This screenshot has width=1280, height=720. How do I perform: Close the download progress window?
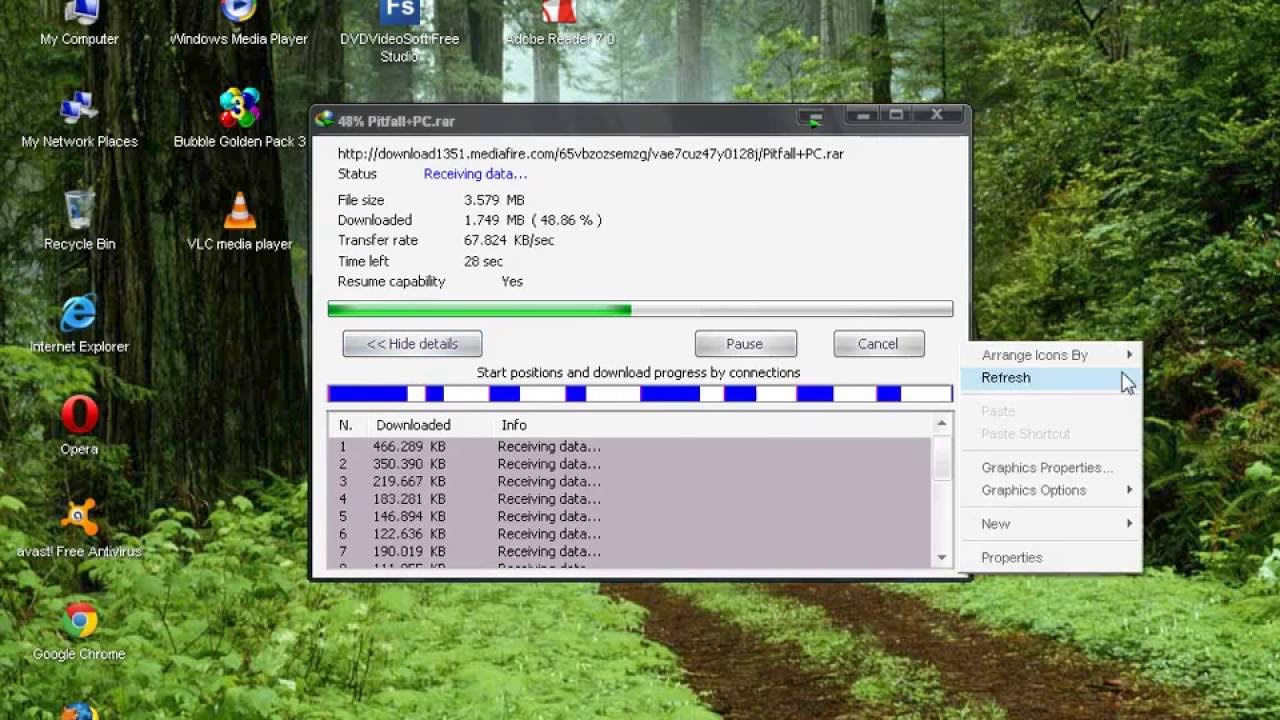(936, 116)
